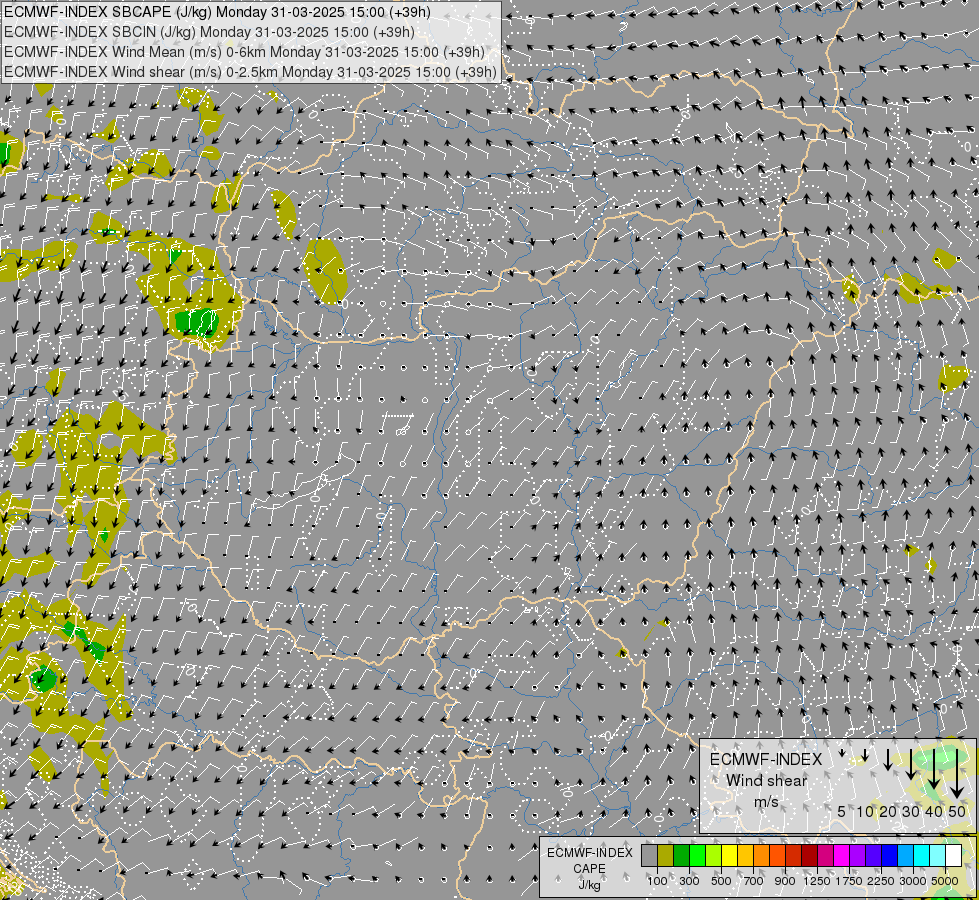Click the 40 m/s wind shear legend arrow
979x900 pixels.
933,769
